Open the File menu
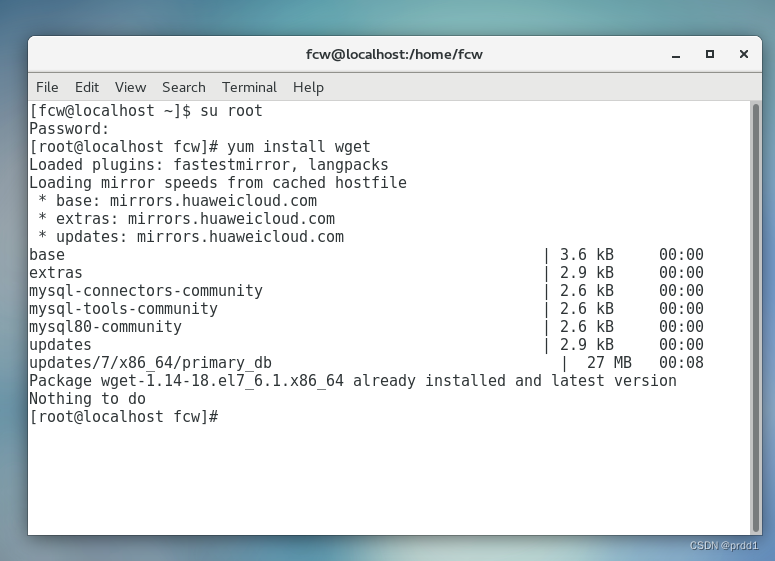Image resolution: width=775 pixels, height=561 pixels. click(x=47, y=87)
